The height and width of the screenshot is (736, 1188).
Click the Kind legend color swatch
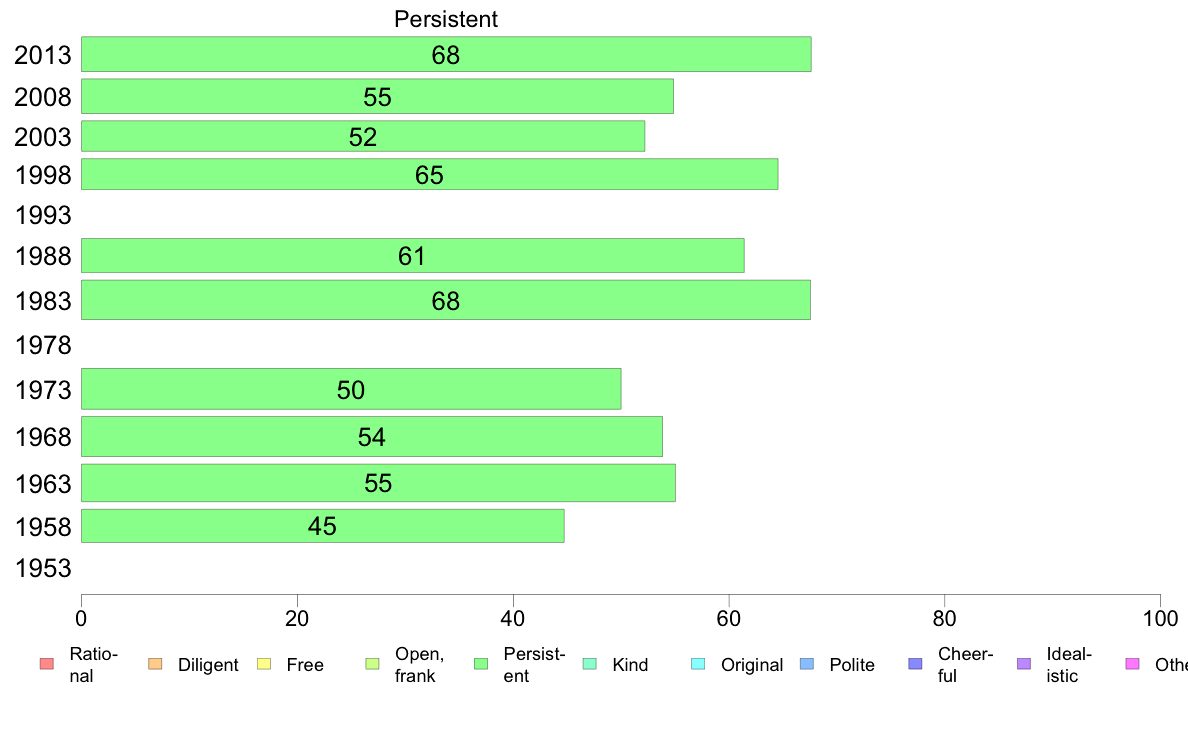coord(589,664)
